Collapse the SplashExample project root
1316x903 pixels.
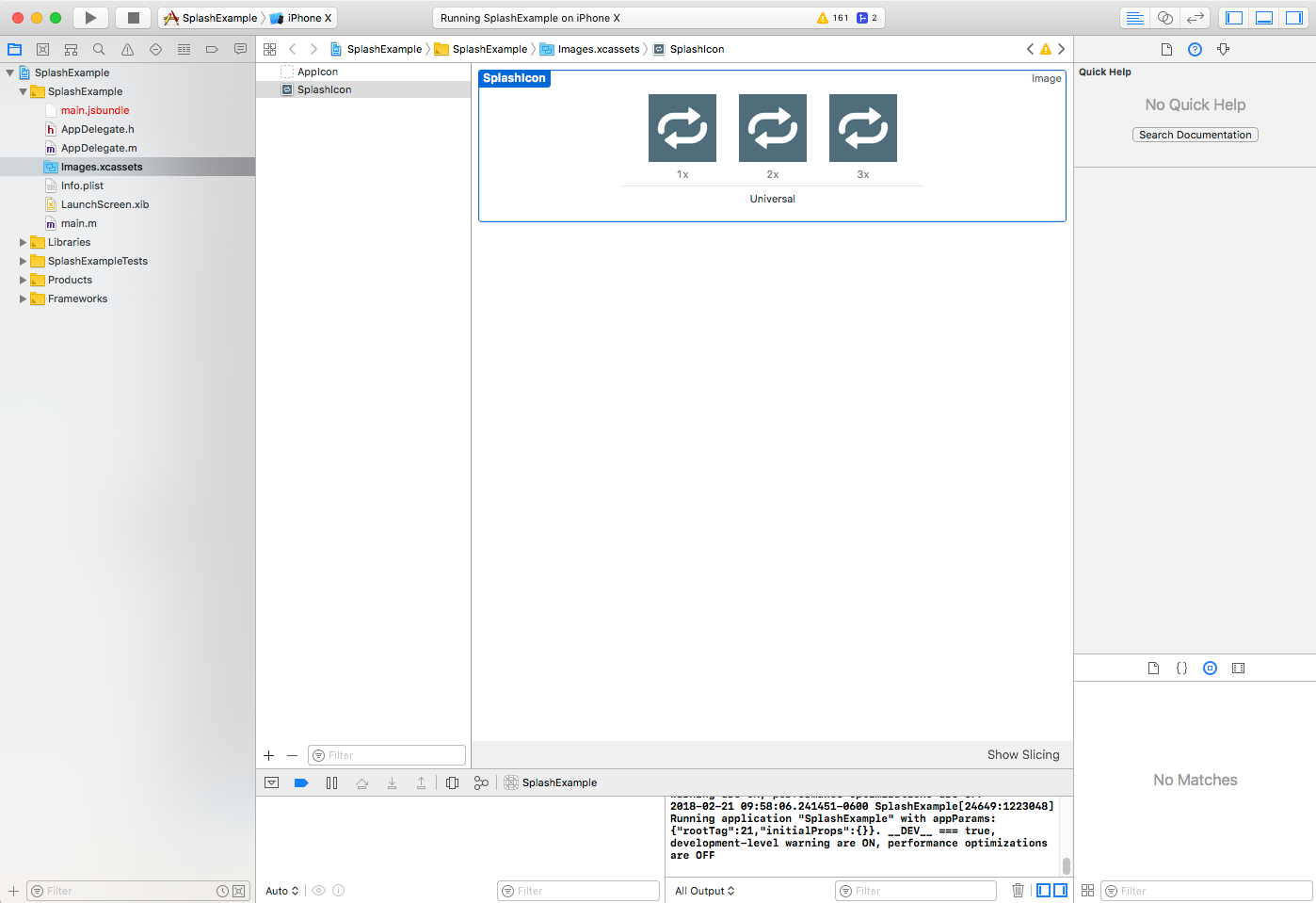[x=10, y=73]
